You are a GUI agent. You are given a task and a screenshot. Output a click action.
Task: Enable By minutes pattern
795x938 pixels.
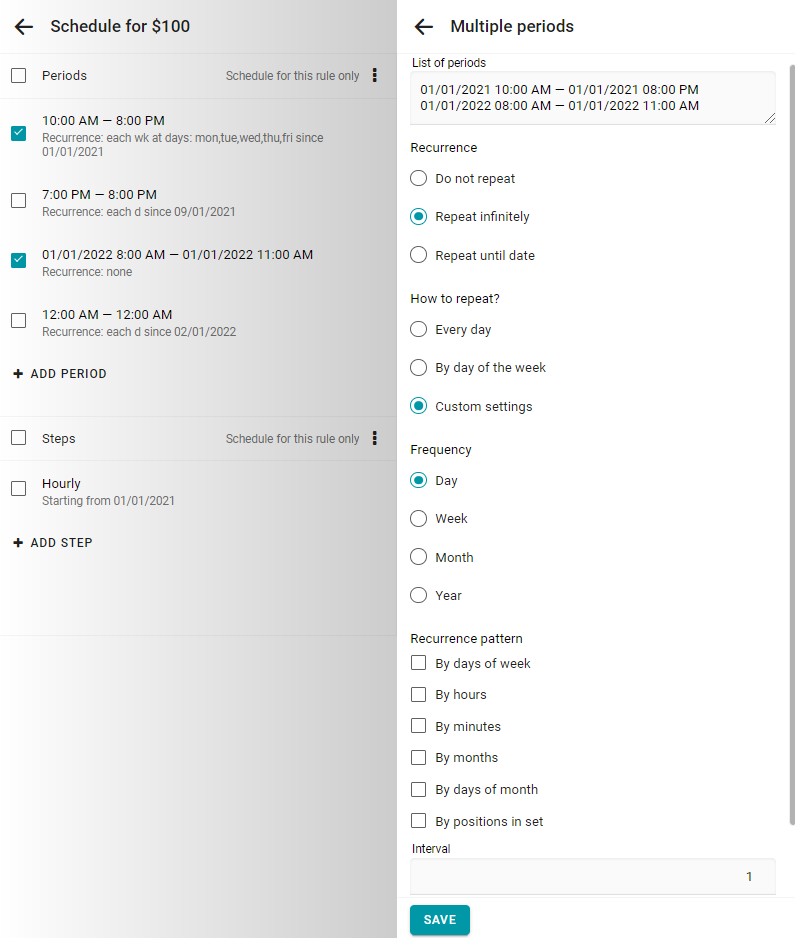point(418,726)
